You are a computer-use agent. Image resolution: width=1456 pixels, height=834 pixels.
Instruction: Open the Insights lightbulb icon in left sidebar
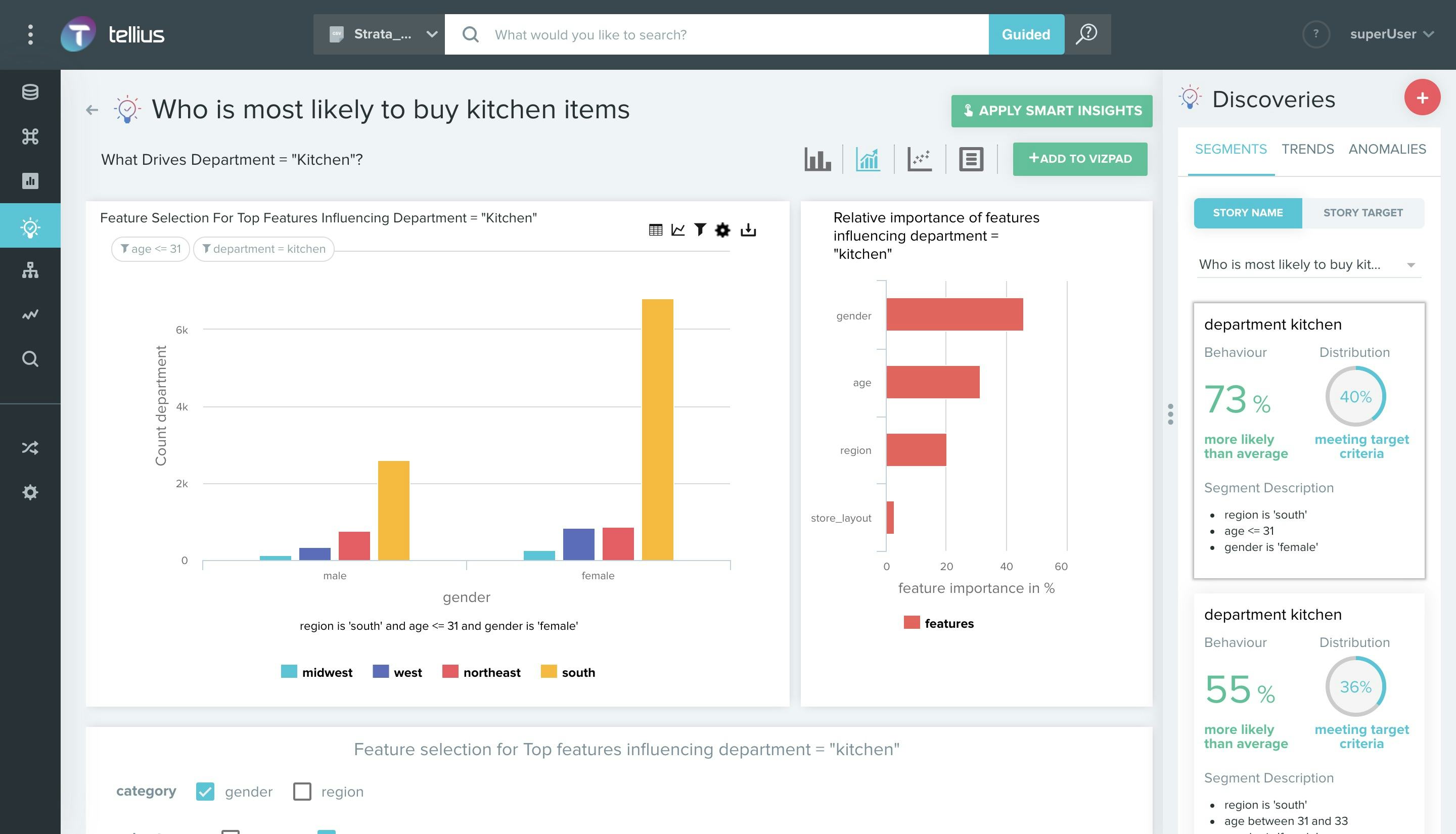30,225
